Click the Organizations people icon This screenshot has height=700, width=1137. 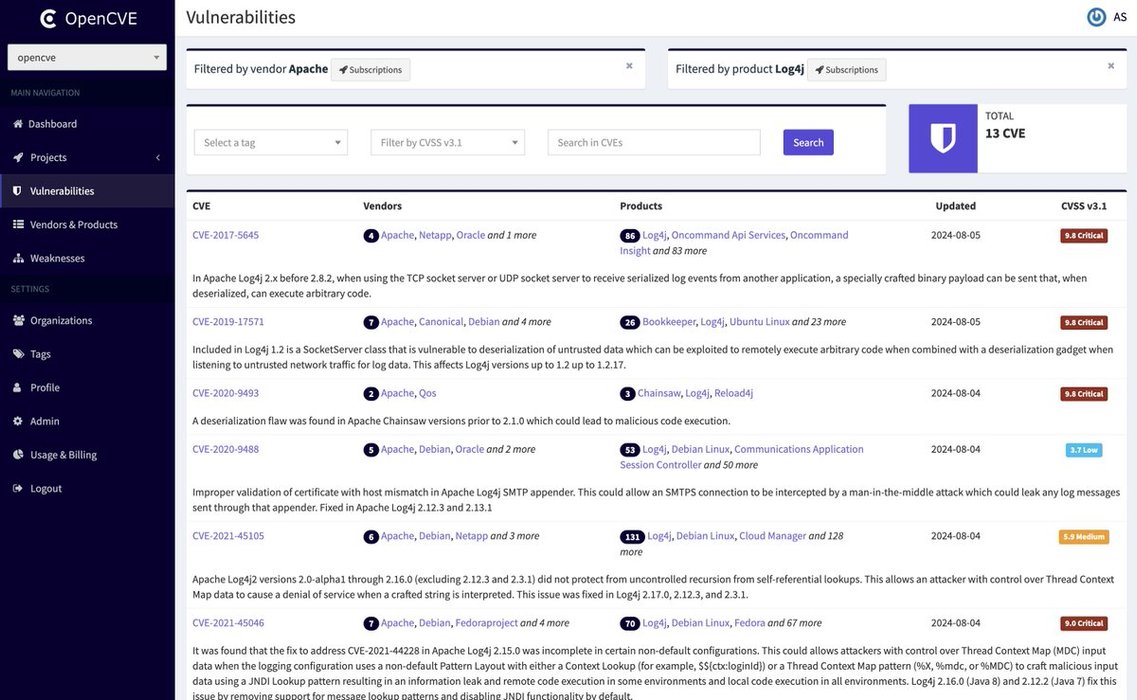click(18, 321)
